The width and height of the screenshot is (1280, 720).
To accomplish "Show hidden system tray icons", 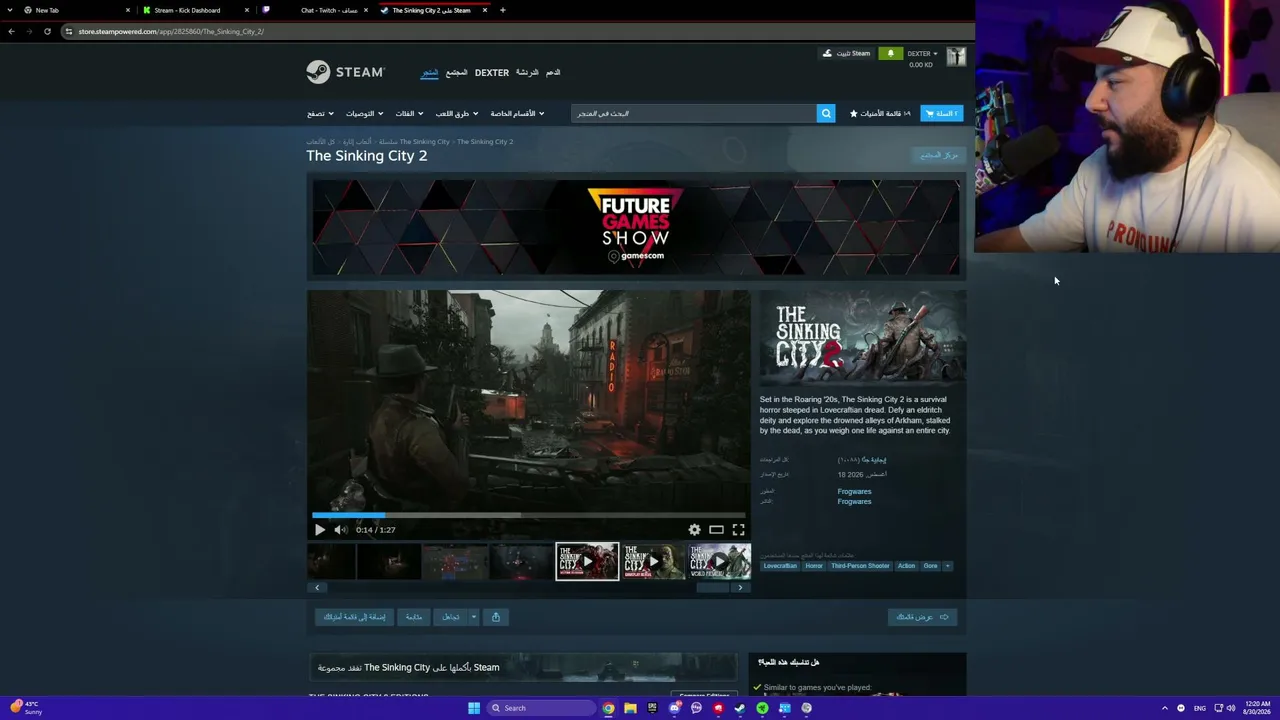I will click(x=1165, y=708).
